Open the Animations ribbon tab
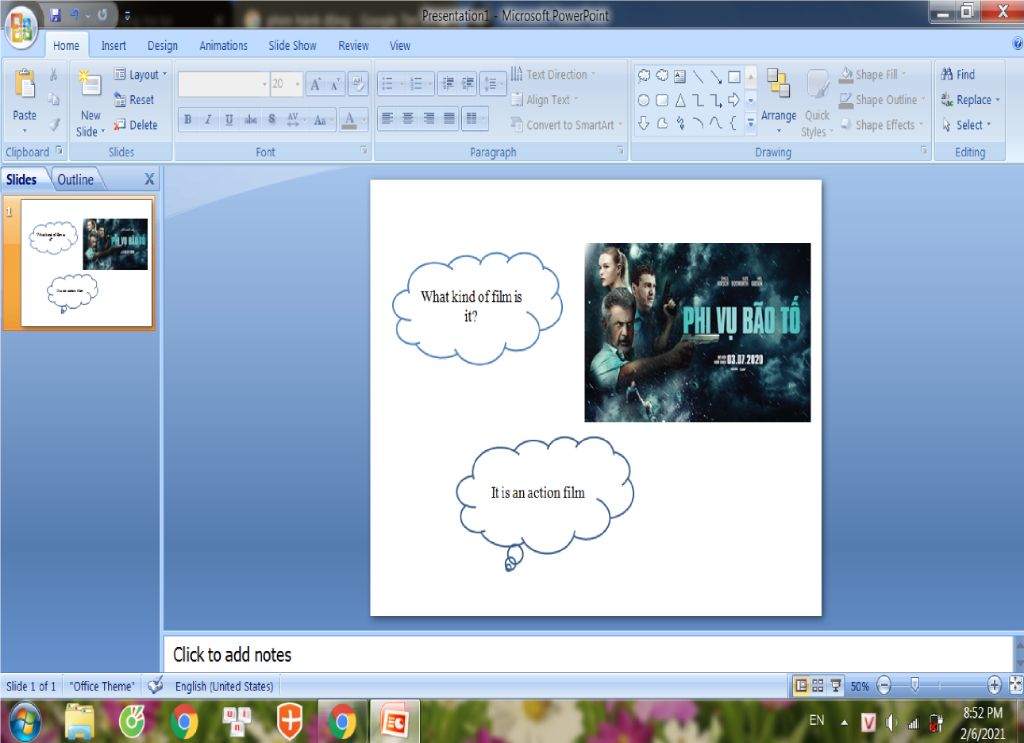 (x=223, y=46)
